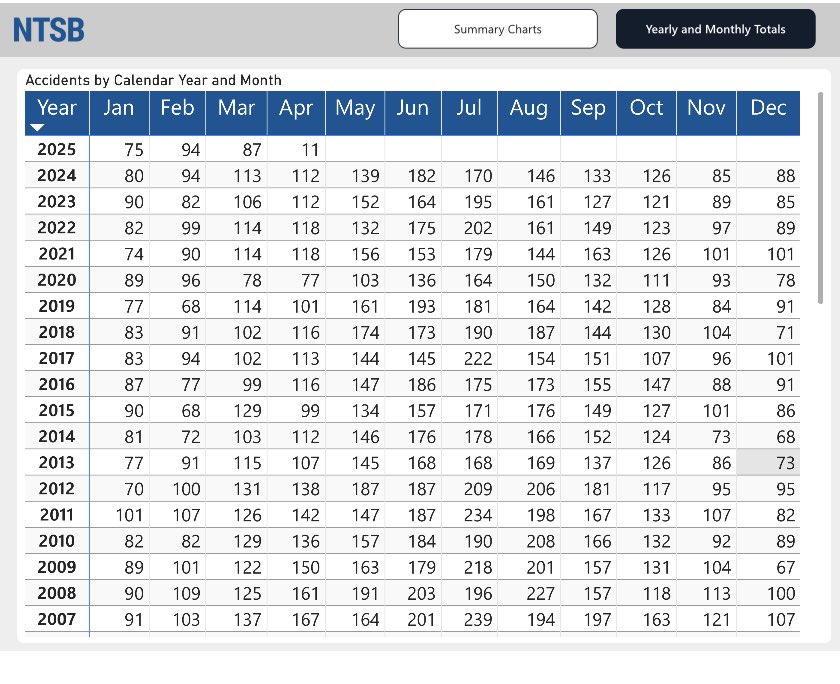
Task: Click Accidents by Calendar Year and Month title
Action: tap(153, 80)
